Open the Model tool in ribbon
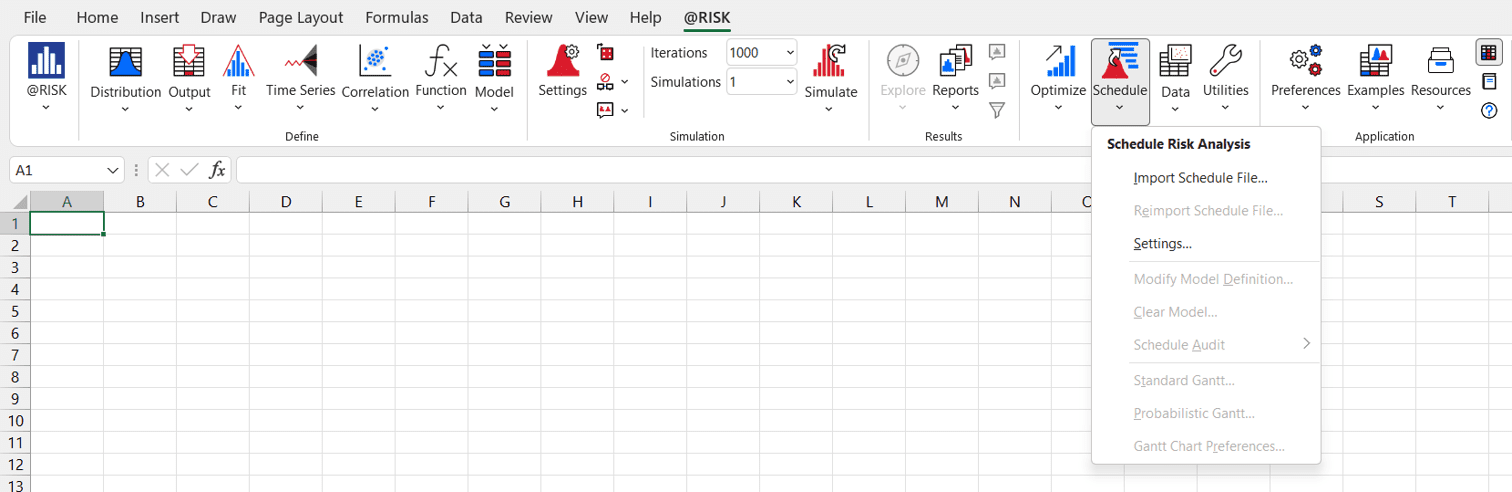This screenshot has height=492, width=1512. 494,64
